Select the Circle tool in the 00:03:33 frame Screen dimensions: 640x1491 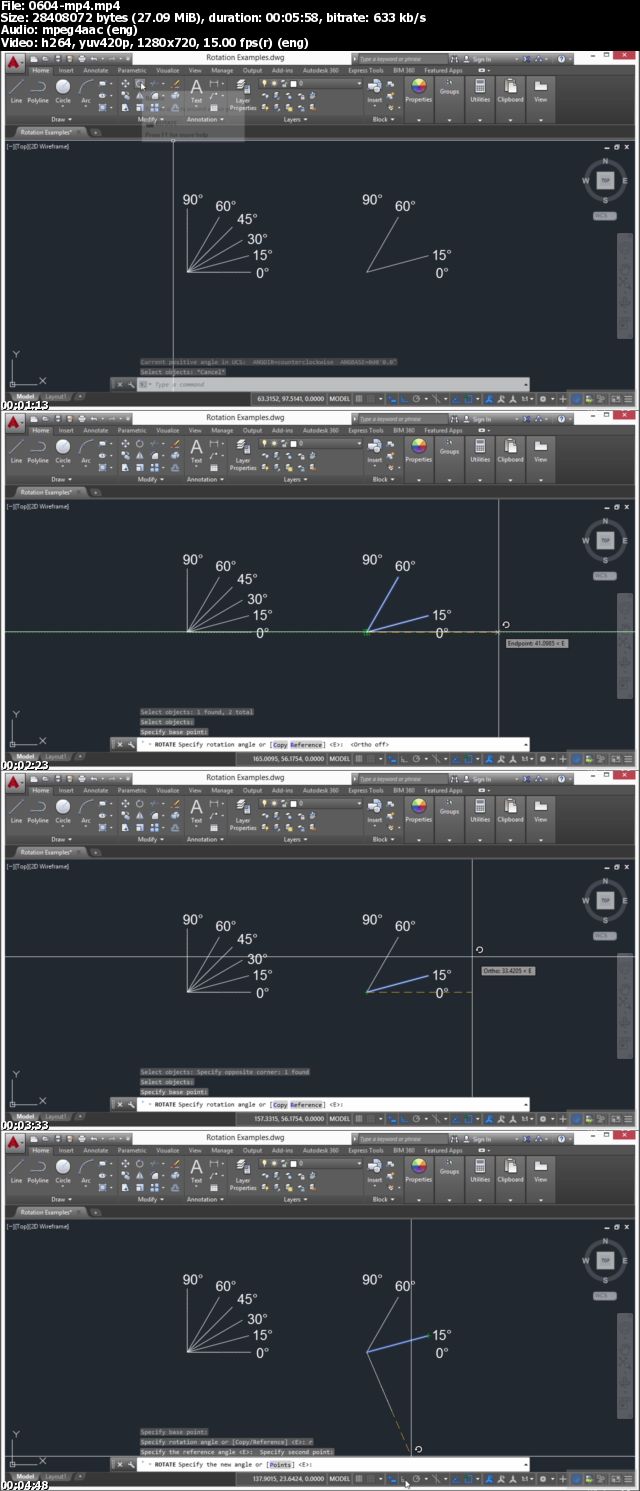[63, 810]
